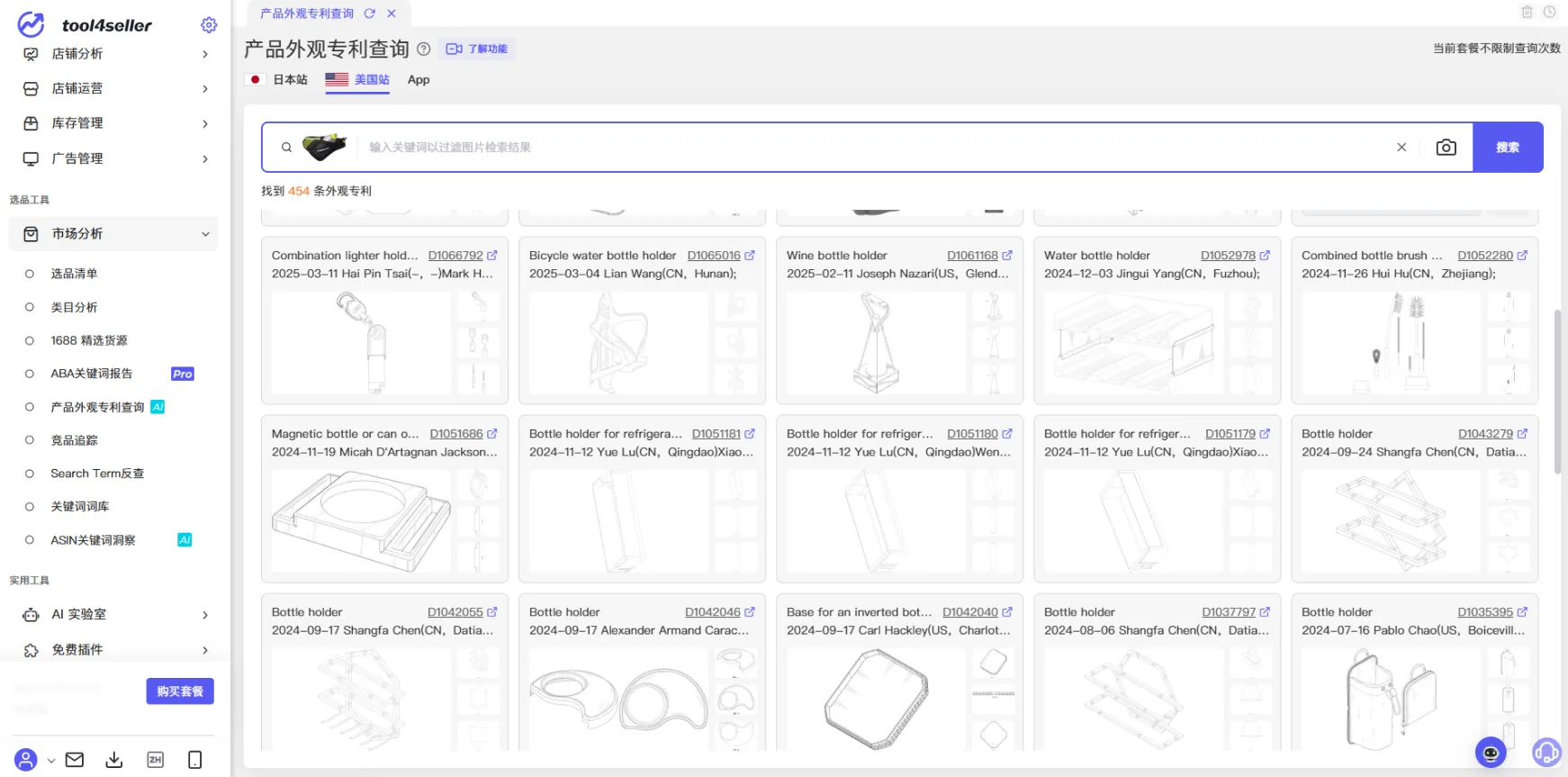Select the 美国站 tab
Screen dimensions: 1568x777
357,79
